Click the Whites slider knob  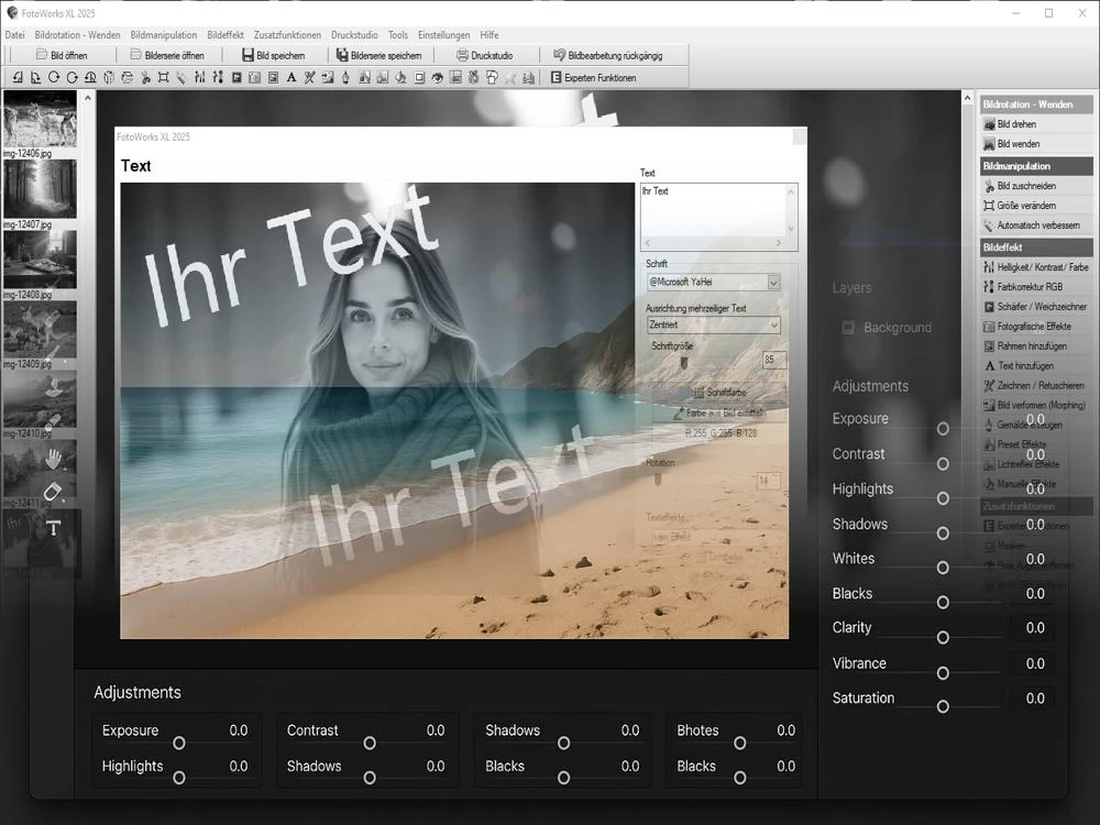pos(943,568)
